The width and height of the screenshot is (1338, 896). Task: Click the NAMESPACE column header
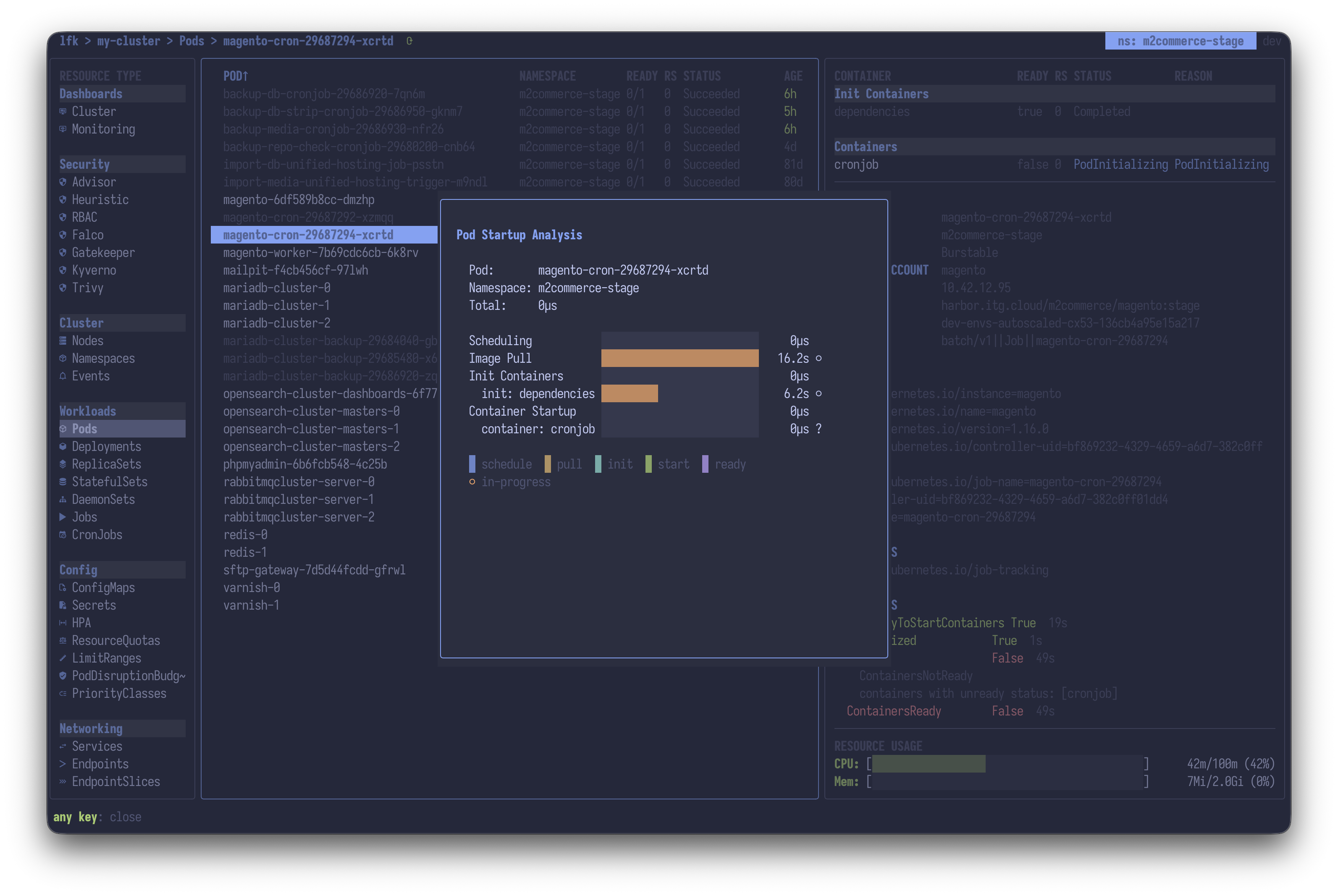(548, 76)
